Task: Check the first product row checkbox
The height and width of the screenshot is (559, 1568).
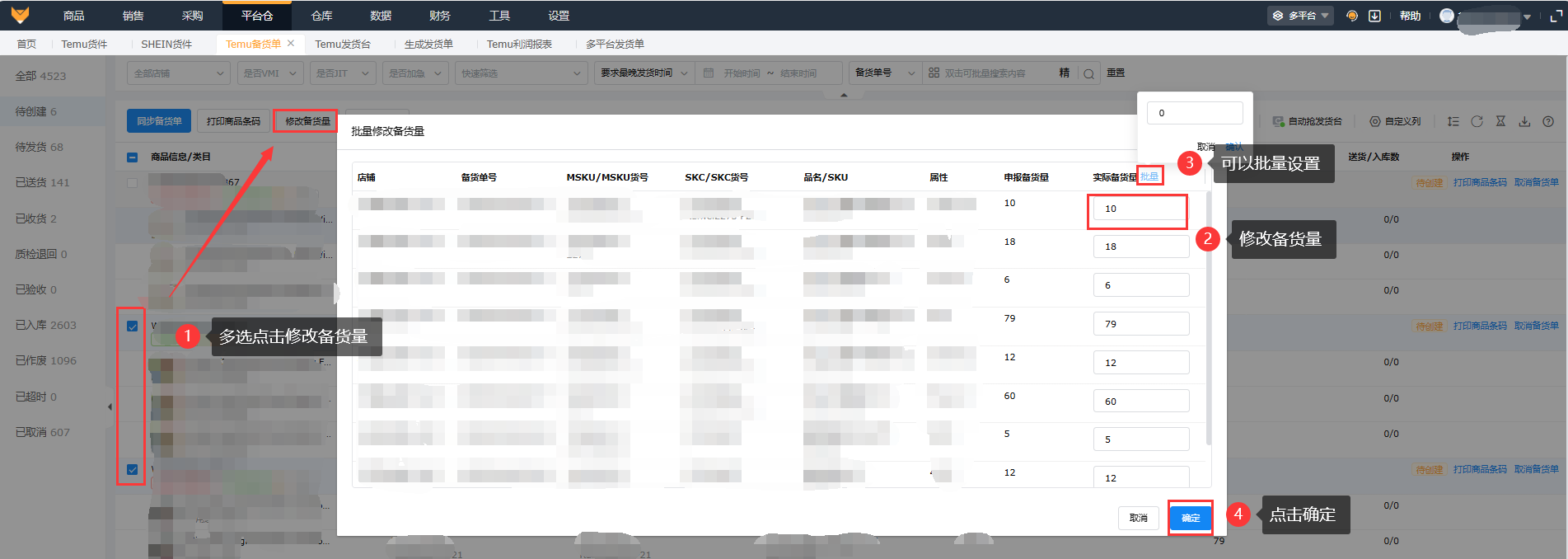Action: coord(132,182)
